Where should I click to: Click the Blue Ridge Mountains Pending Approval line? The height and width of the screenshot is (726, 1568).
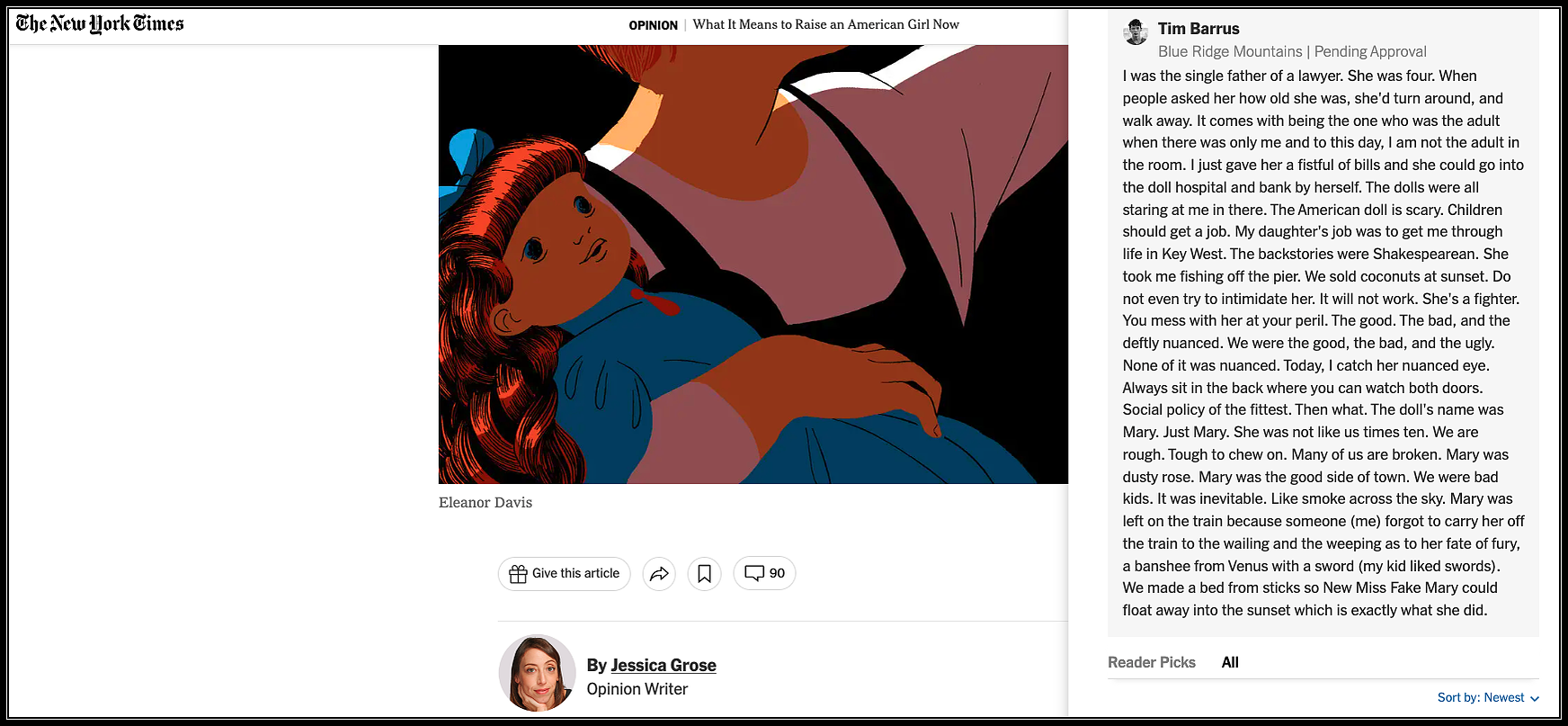pyautogui.click(x=1292, y=52)
